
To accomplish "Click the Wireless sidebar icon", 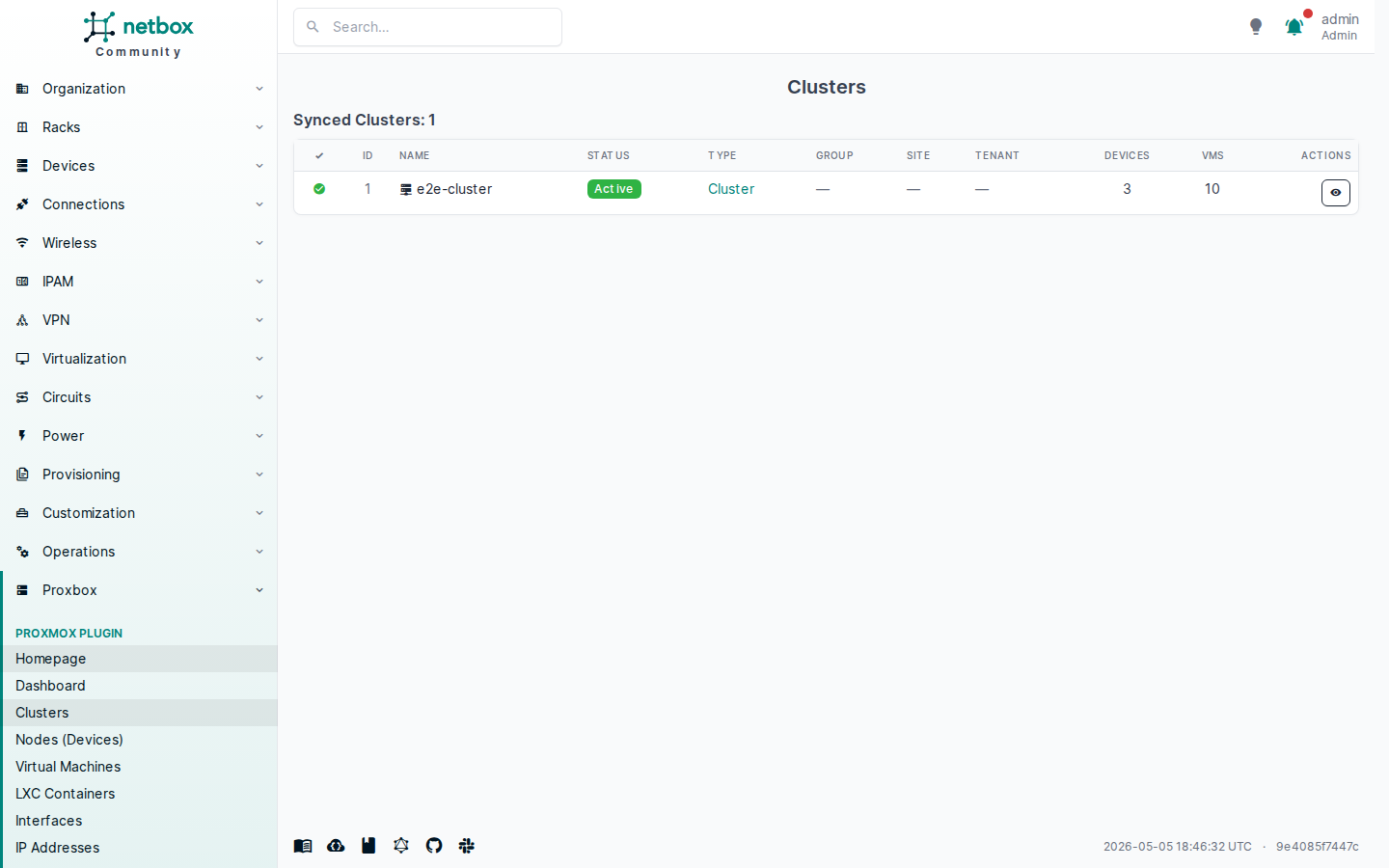I will point(22,243).
